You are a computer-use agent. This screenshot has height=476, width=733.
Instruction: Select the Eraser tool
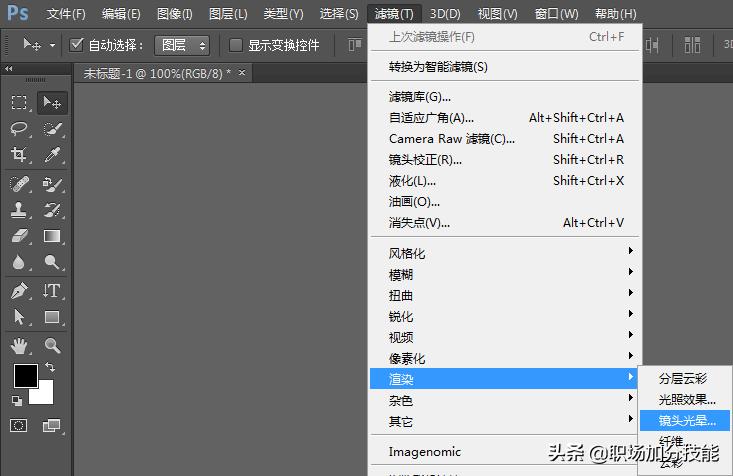19,236
